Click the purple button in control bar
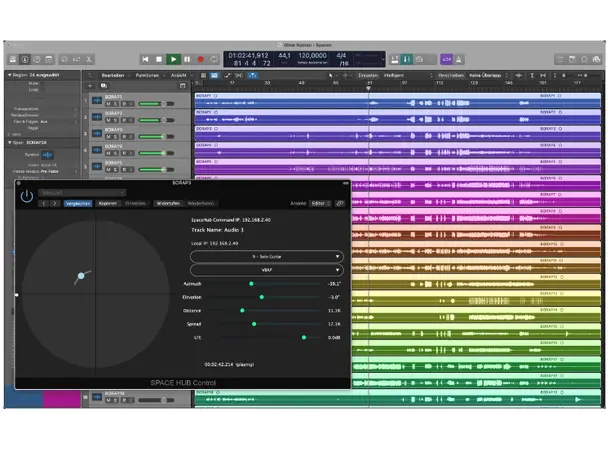Viewport: 610px width, 450px height. click(446, 59)
